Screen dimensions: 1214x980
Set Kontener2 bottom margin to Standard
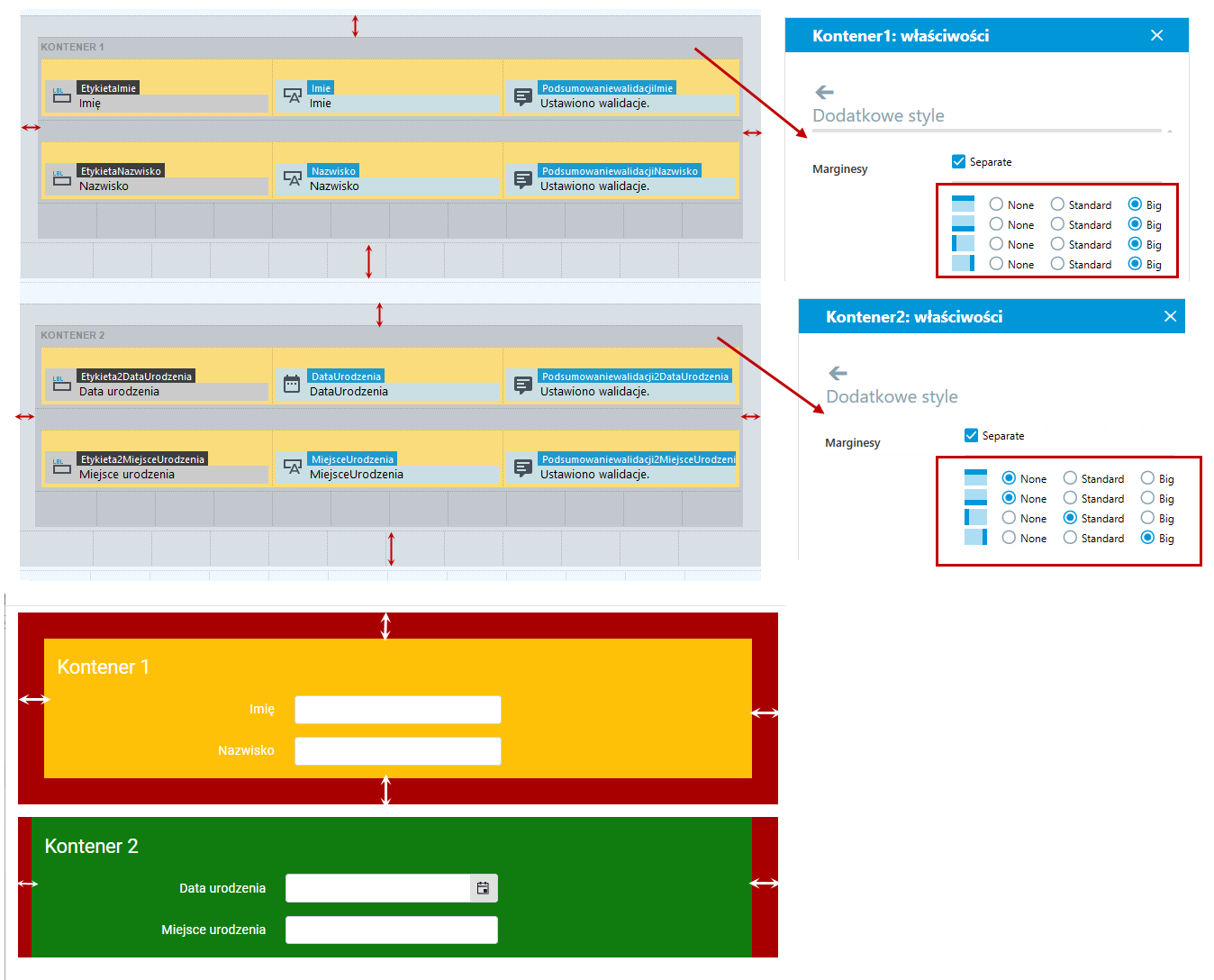coord(1070,498)
